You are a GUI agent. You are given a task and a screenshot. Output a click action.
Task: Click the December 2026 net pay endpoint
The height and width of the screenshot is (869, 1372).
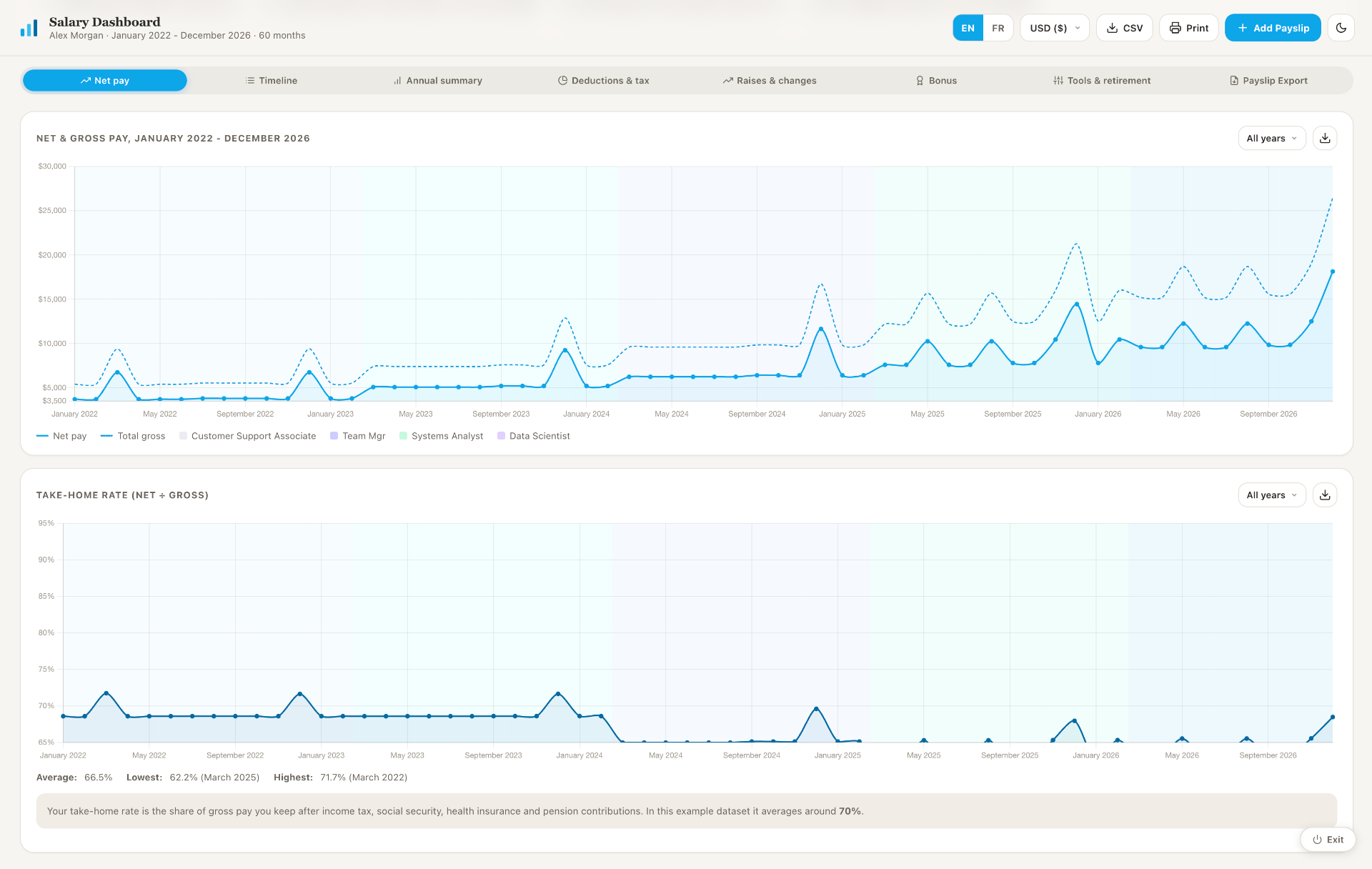point(1332,272)
